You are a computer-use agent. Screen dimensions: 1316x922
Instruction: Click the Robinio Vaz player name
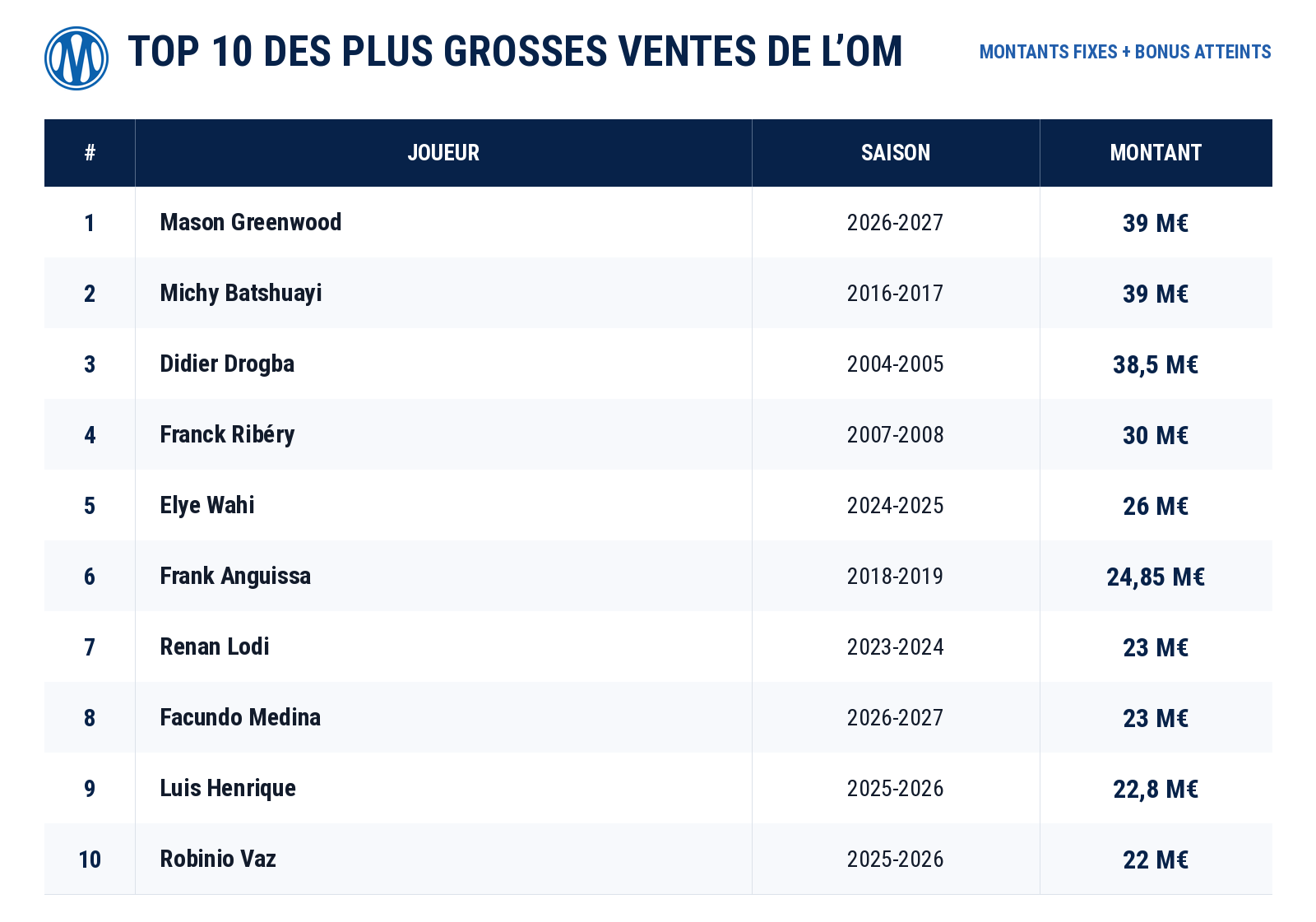pyautogui.click(x=218, y=859)
